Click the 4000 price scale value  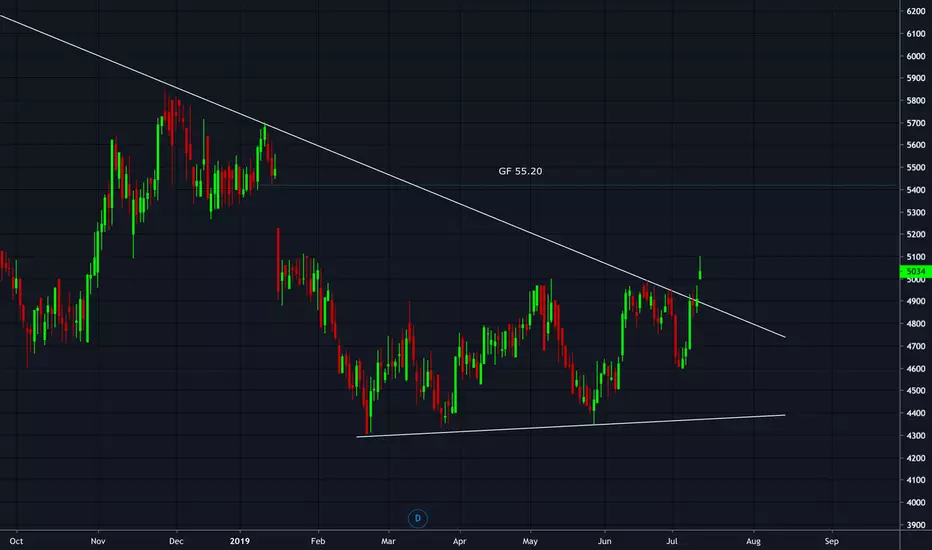click(x=916, y=502)
